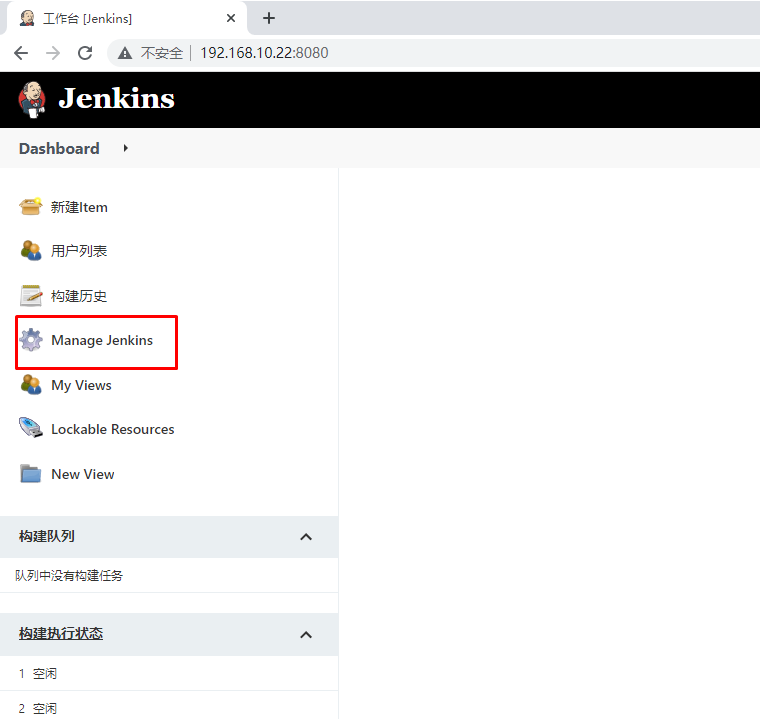Reload the page with the refresh icon
760x719 pixels.
(x=85, y=53)
